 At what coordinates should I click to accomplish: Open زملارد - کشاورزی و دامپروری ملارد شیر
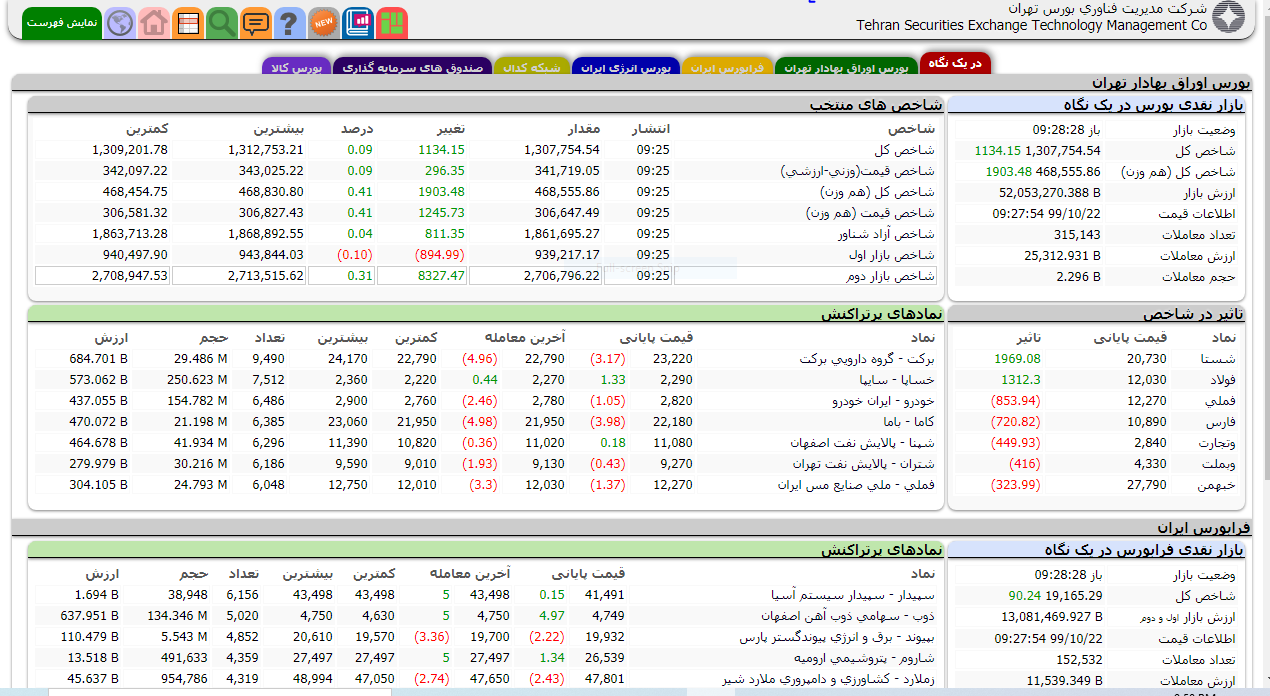point(829,679)
